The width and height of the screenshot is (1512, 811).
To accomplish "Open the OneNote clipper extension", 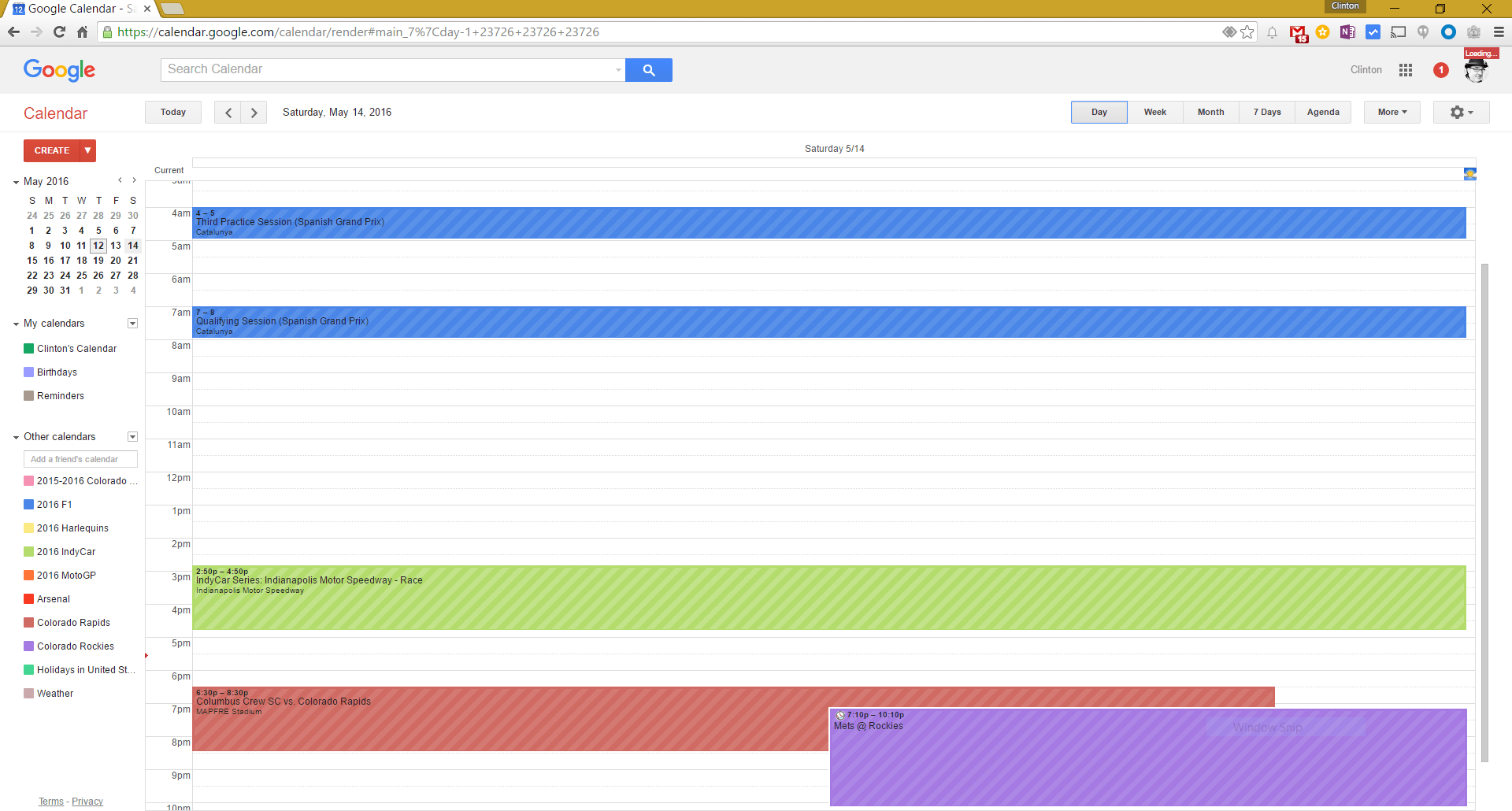I will [x=1347, y=32].
